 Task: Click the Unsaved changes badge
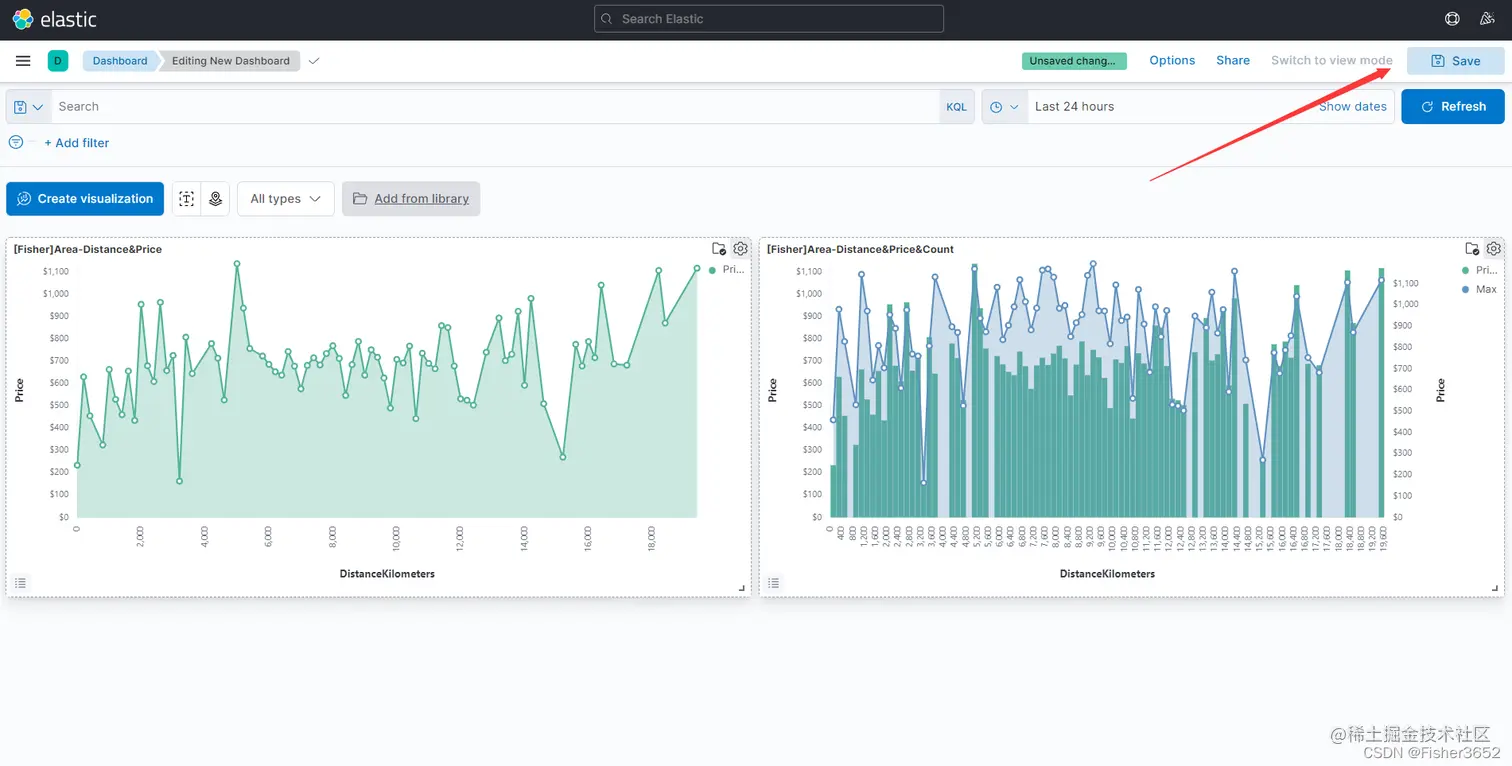point(1074,61)
